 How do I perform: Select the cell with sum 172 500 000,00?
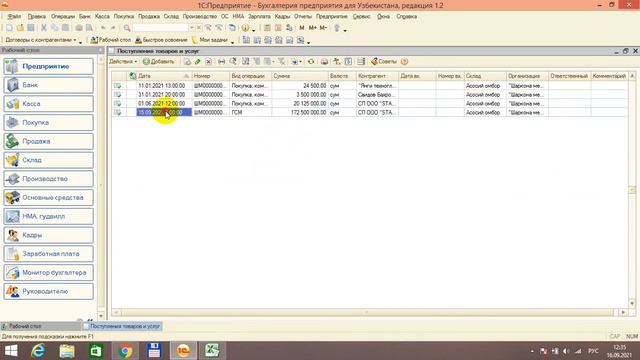tap(300, 112)
